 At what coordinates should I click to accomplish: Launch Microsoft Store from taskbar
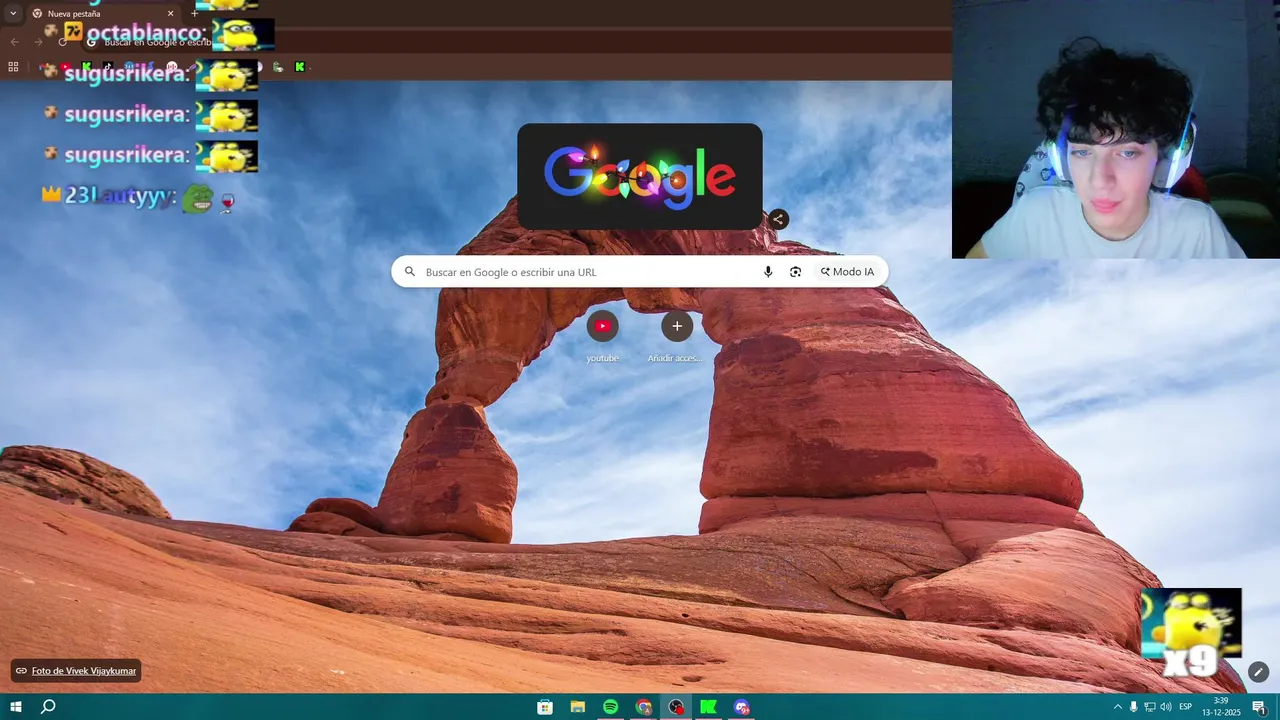[545, 707]
